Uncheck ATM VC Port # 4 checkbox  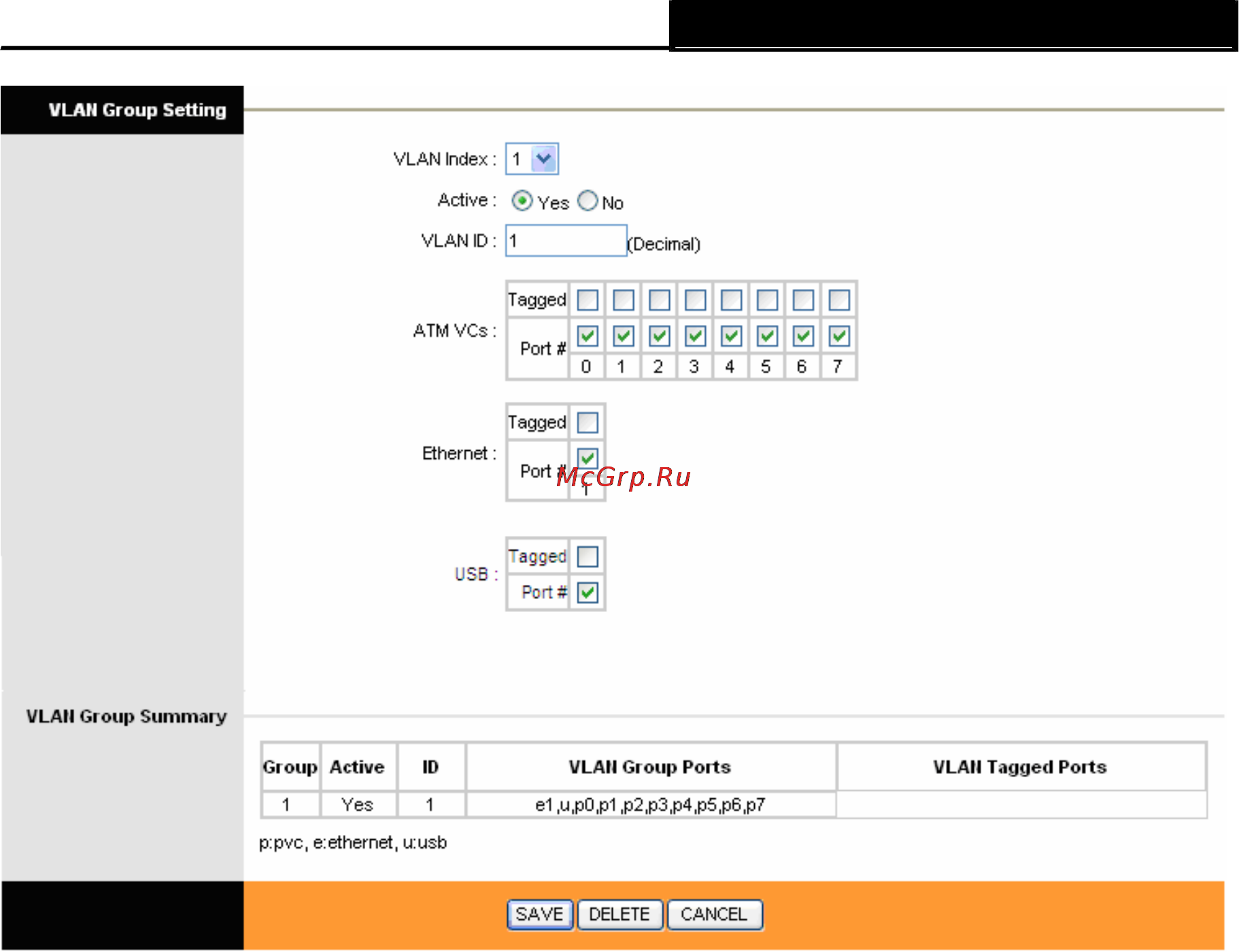pyautogui.click(x=731, y=336)
